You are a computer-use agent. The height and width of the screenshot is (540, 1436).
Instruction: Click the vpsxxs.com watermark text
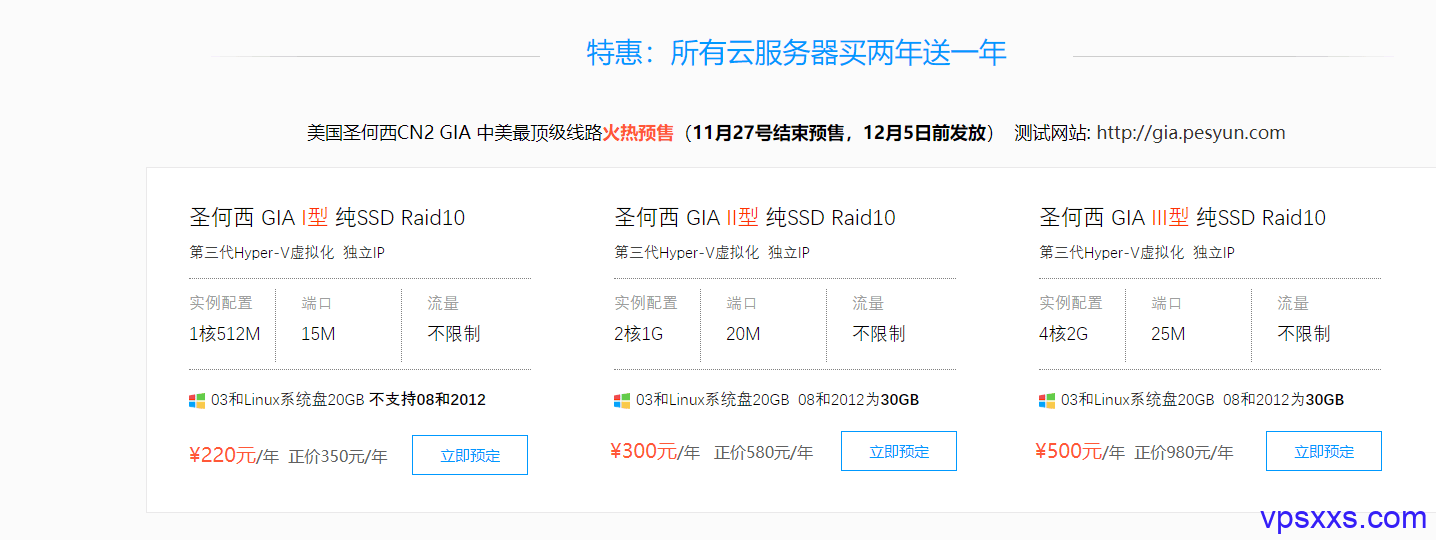[x=1343, y=518]
